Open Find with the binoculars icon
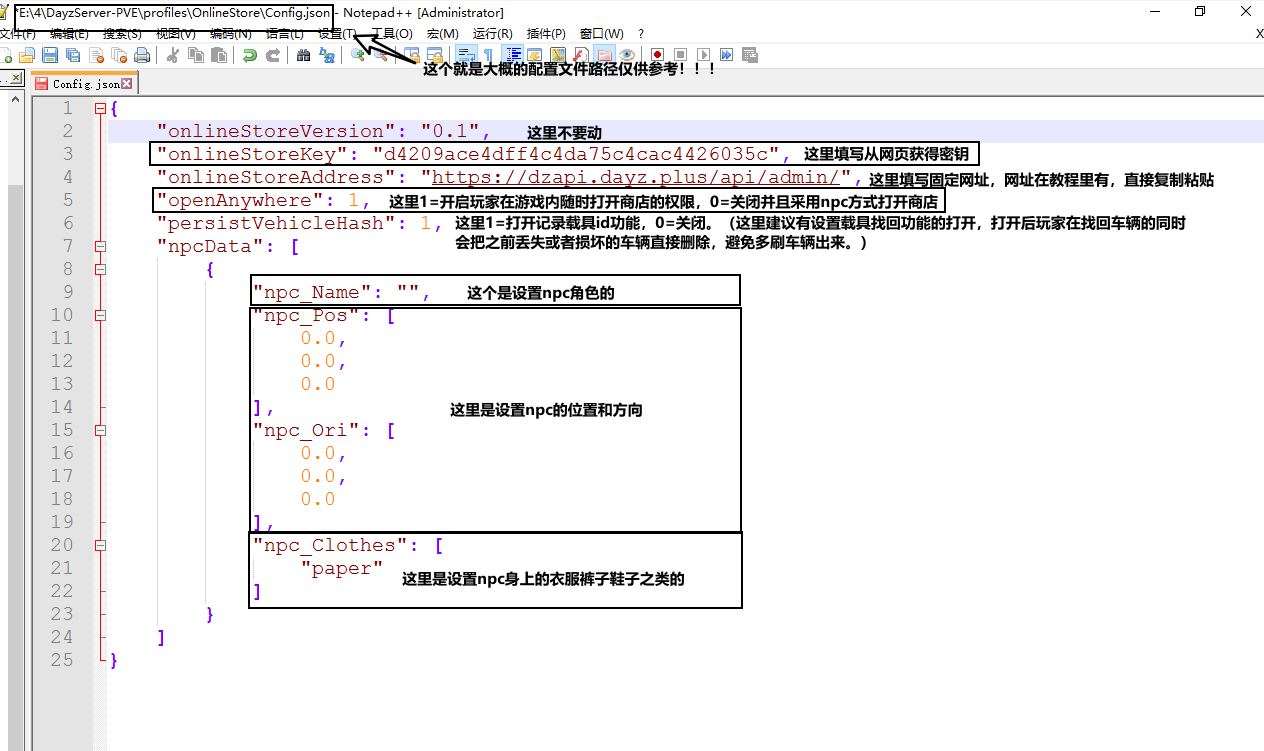This screenshot has width=1264, height=751. (303, 55)
